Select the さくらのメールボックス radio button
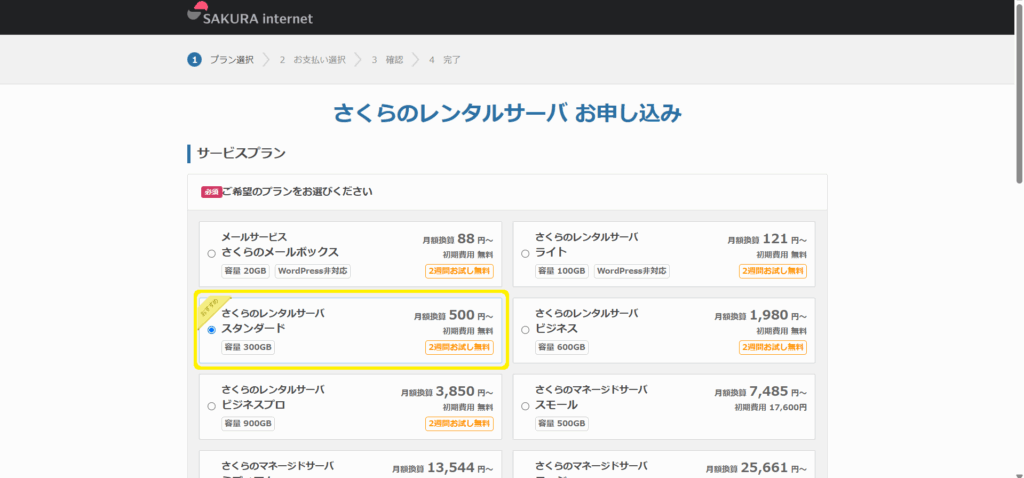The width and height of the screenshot is (1024, 478). (211, 253)
